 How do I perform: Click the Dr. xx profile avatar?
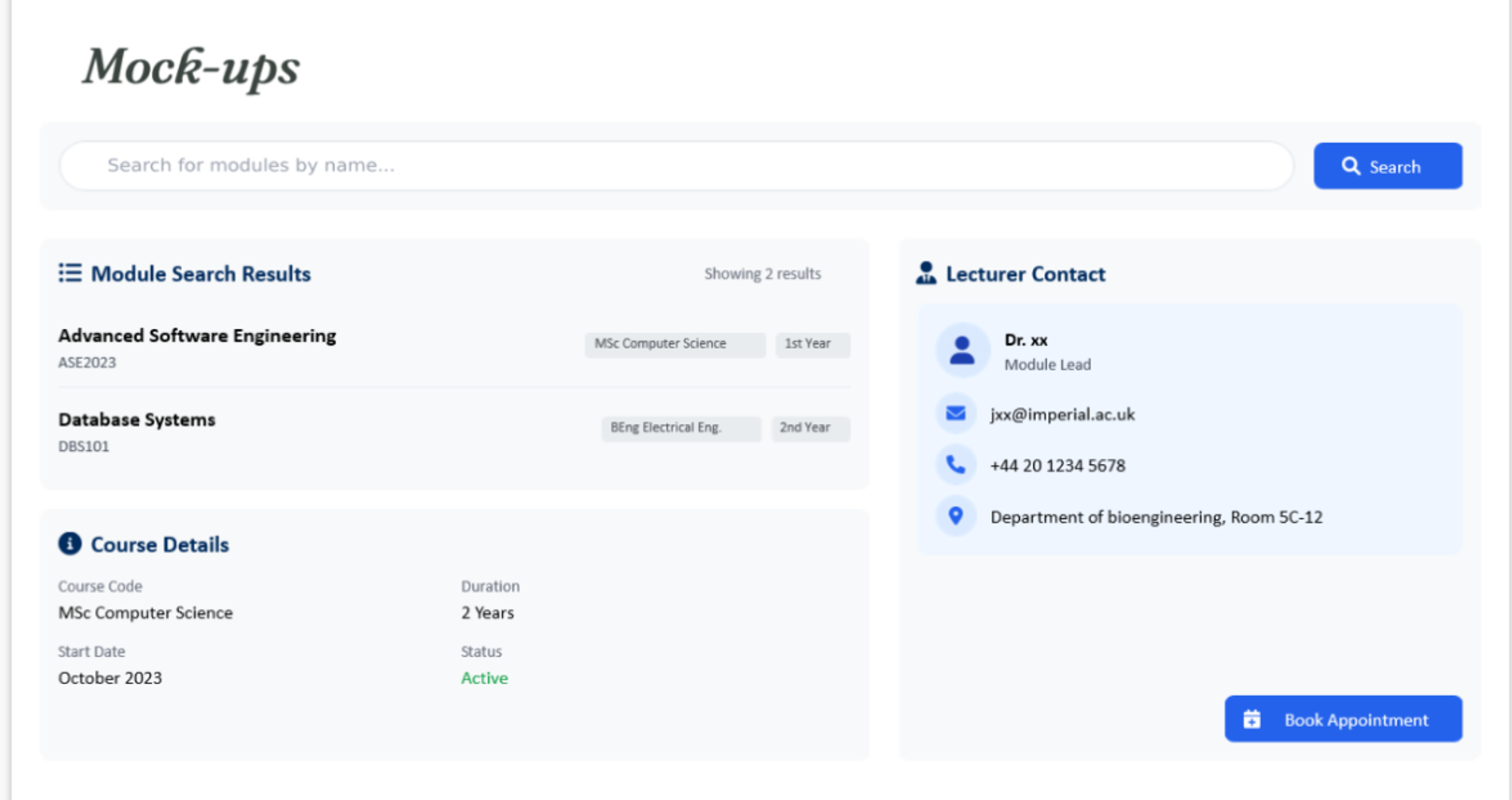pyautogui.click(x=962, y=350)
